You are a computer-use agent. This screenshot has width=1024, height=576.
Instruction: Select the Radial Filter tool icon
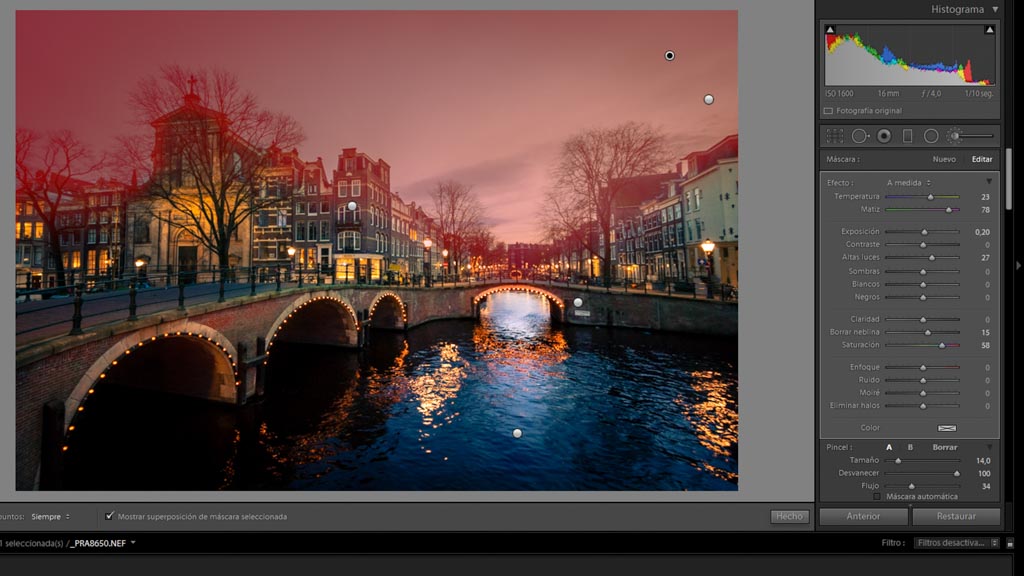coord(931,135)
